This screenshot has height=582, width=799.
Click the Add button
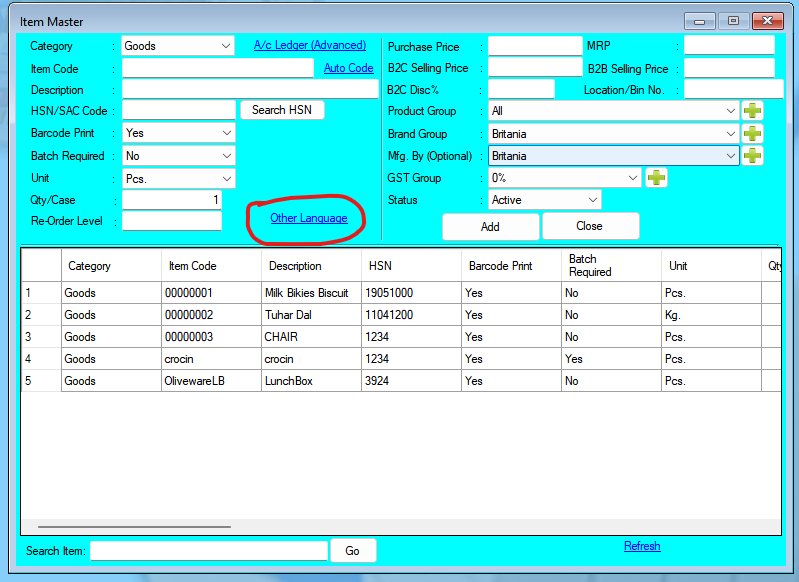(x=490, y=226)
